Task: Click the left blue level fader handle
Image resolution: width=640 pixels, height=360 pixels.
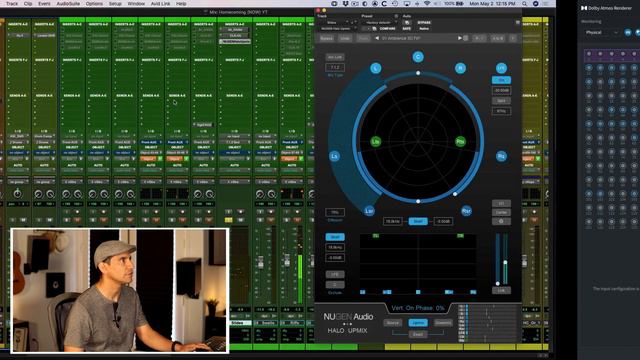Action: point(498,283)
